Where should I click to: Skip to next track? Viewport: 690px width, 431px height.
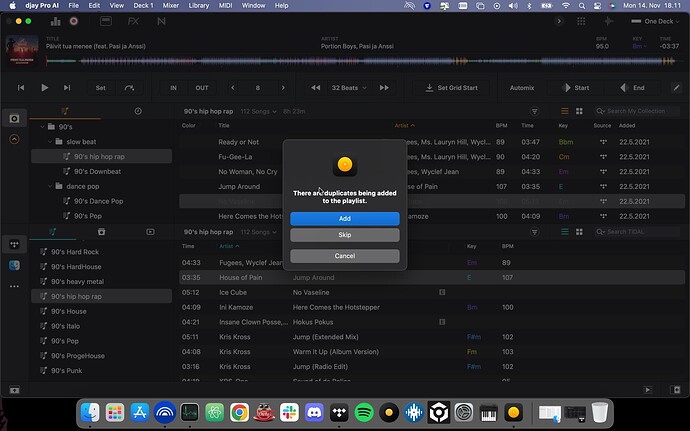67,88
